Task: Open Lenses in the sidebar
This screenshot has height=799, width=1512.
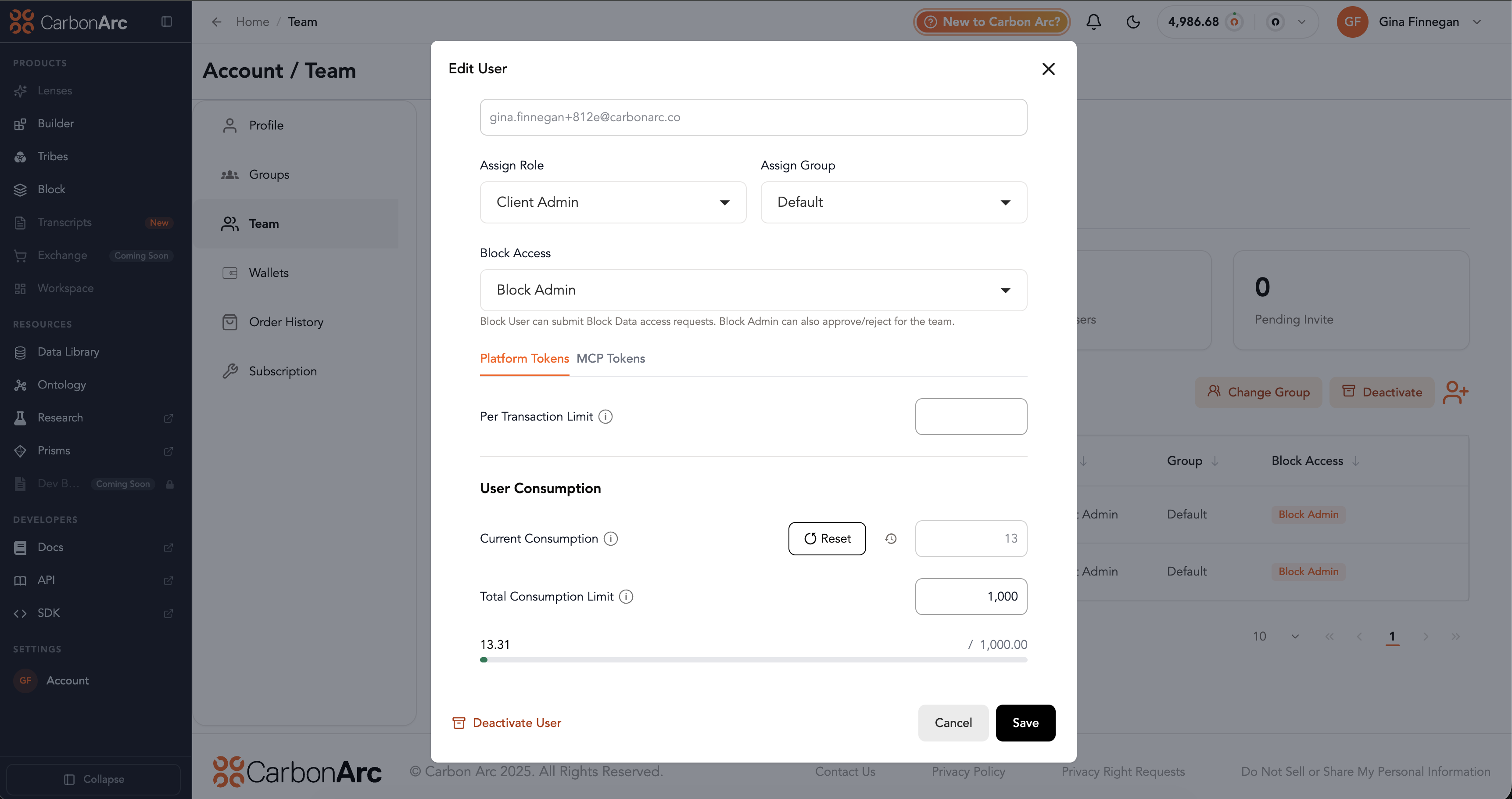Action: click(54, 90)
